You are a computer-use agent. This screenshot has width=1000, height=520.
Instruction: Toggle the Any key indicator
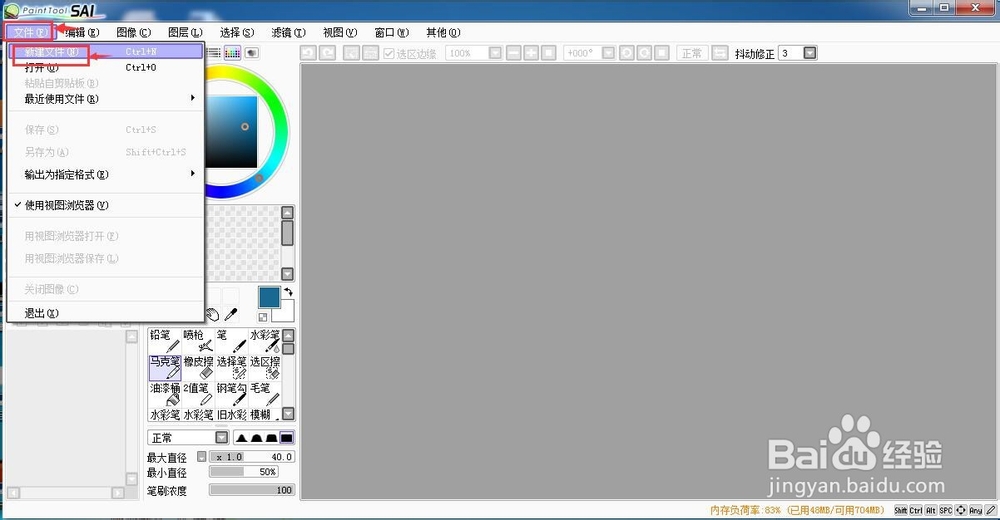(x=976, y=510)
